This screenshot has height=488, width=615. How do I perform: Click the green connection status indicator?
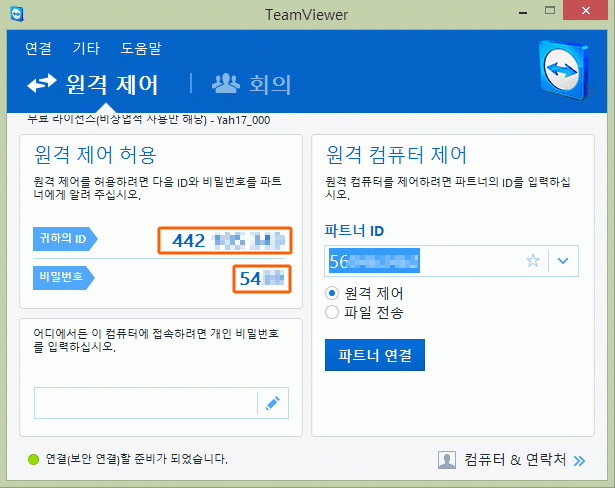coord(34,460)
